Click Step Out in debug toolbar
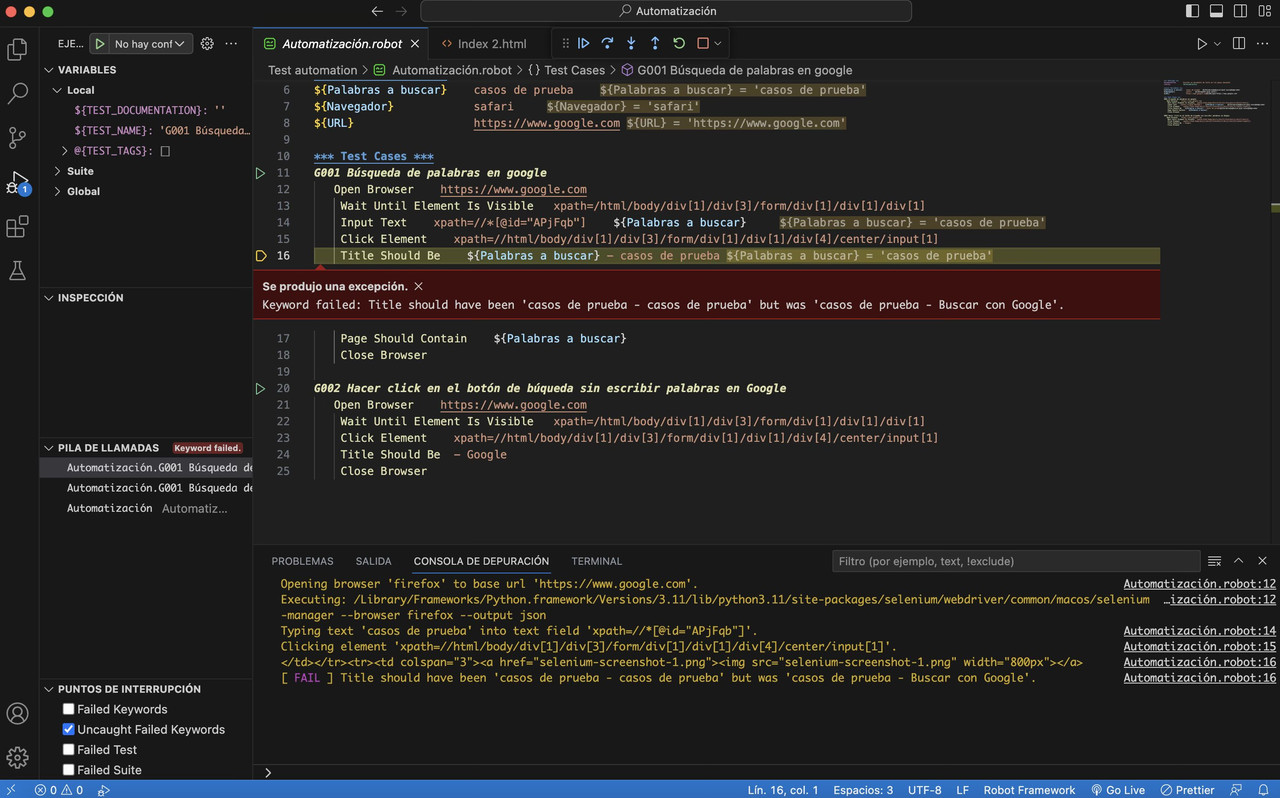 coord(655,43)
